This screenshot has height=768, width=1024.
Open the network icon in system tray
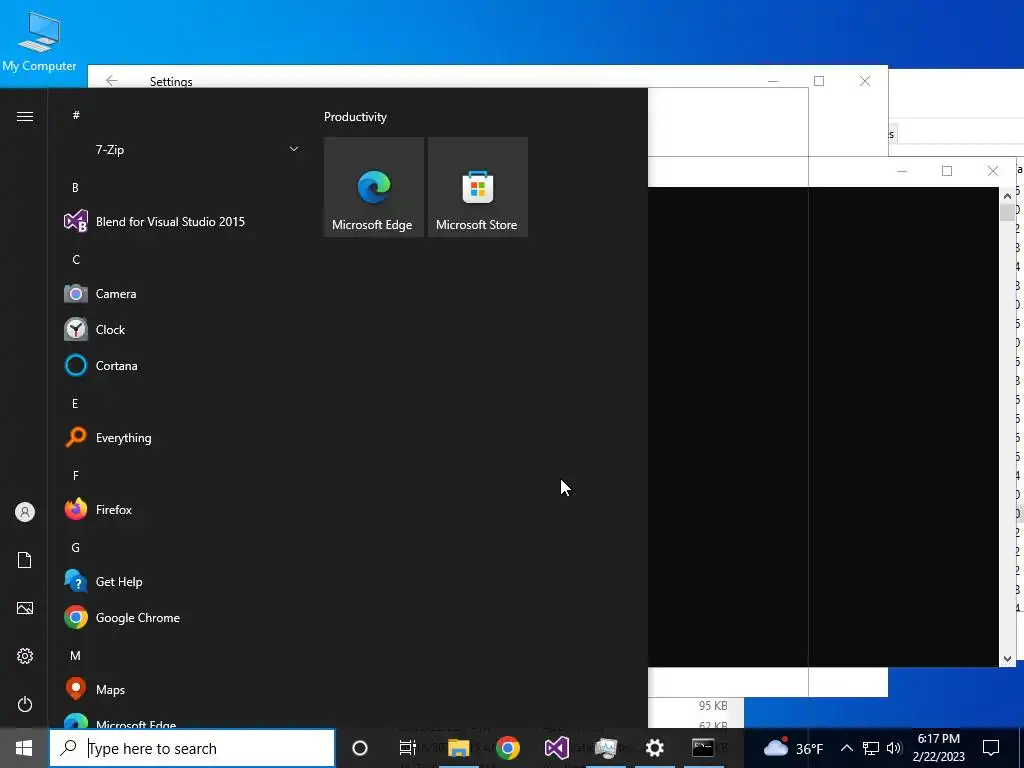click(871, 748)
